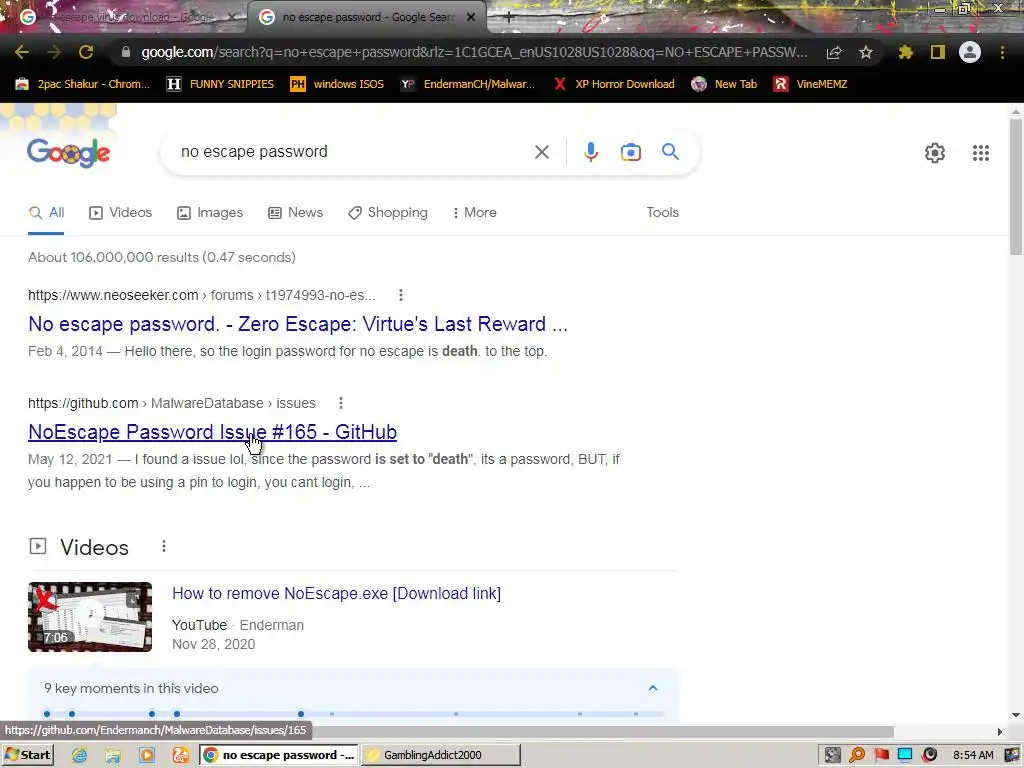
Task: Start a voice search with the microphone
Action: pos(590,152)
